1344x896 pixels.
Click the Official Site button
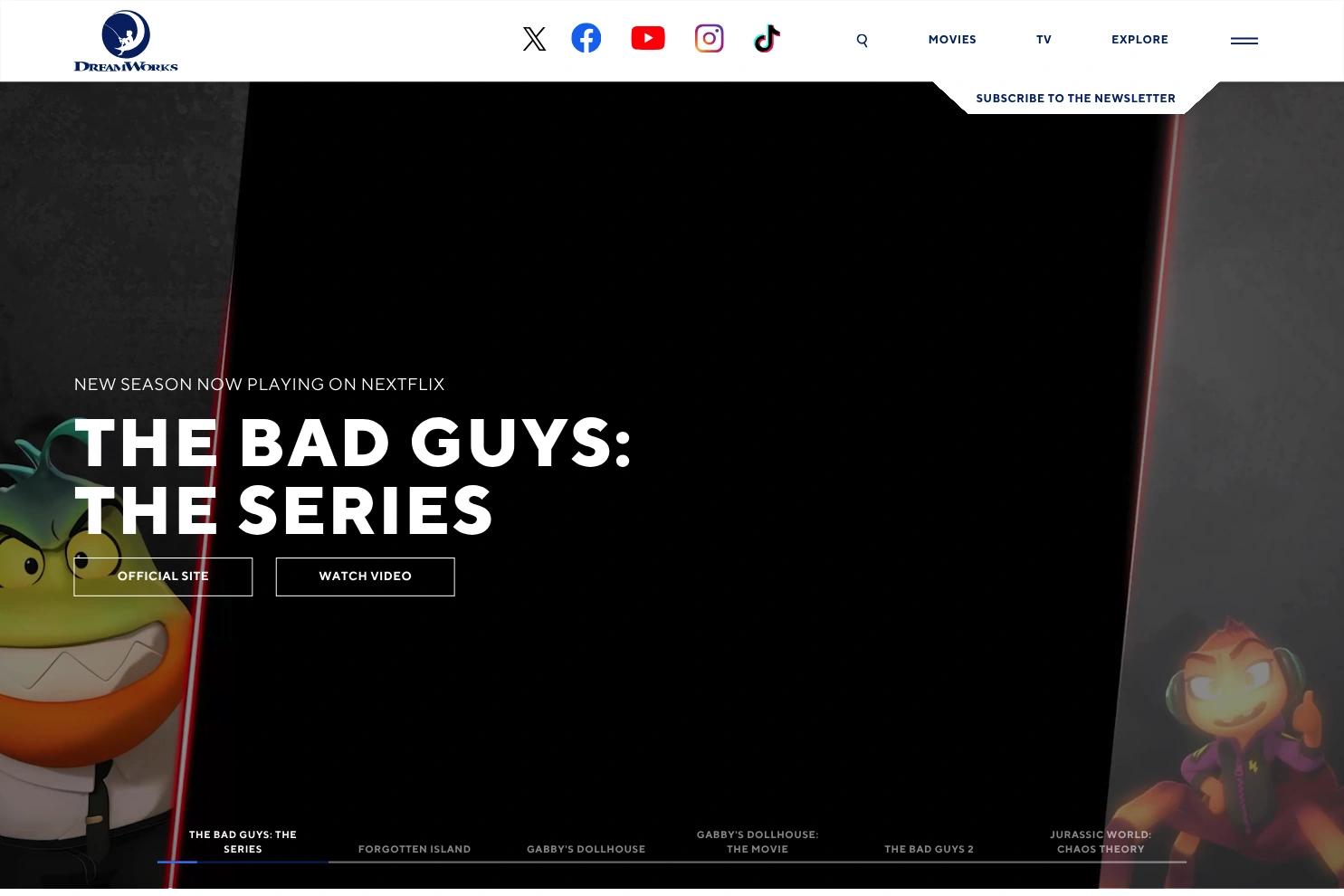[163, 577]
